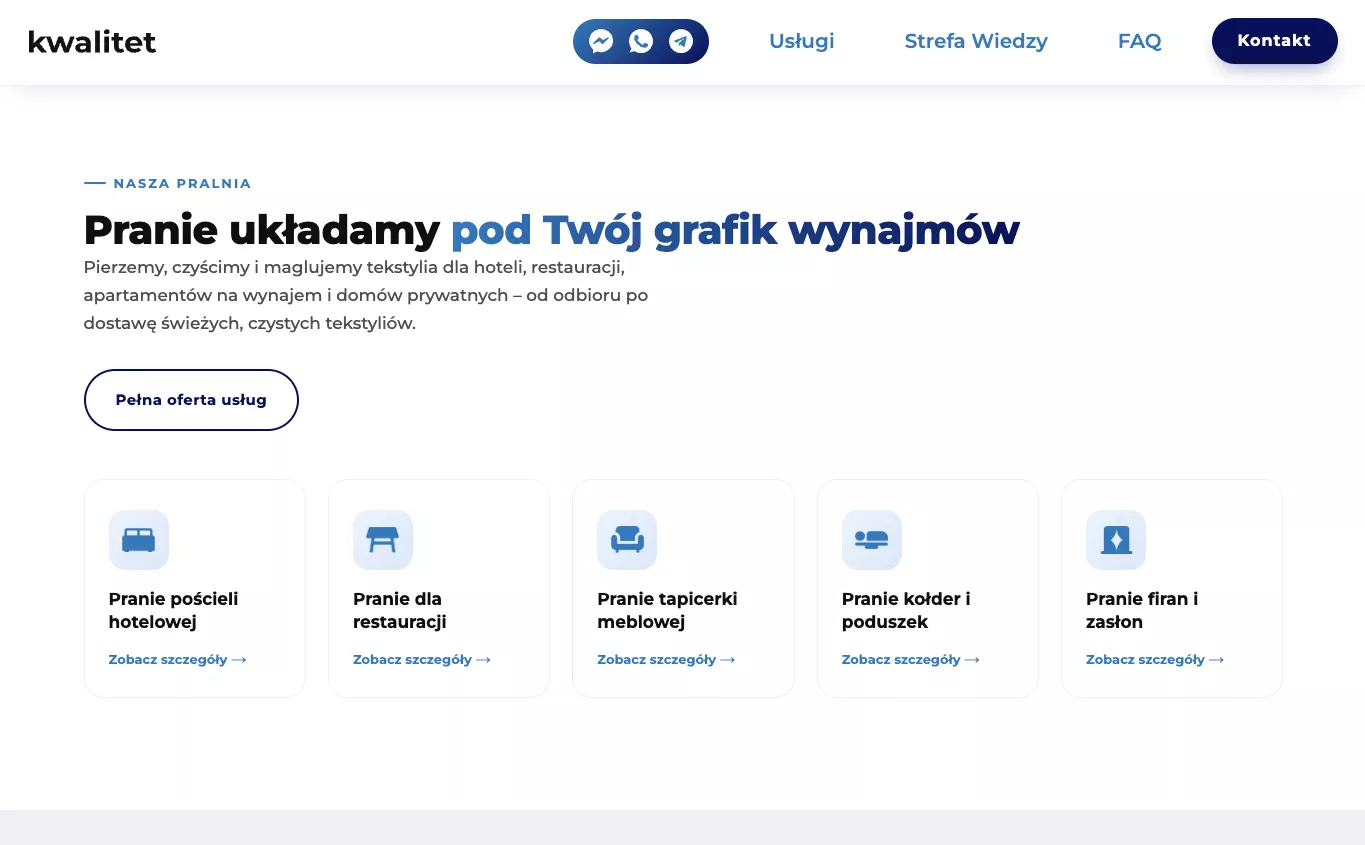This screenshot has height=845, width=1365.
Task: Select the Pranie pościeli hotelowej card title
Action: point(173,610)
